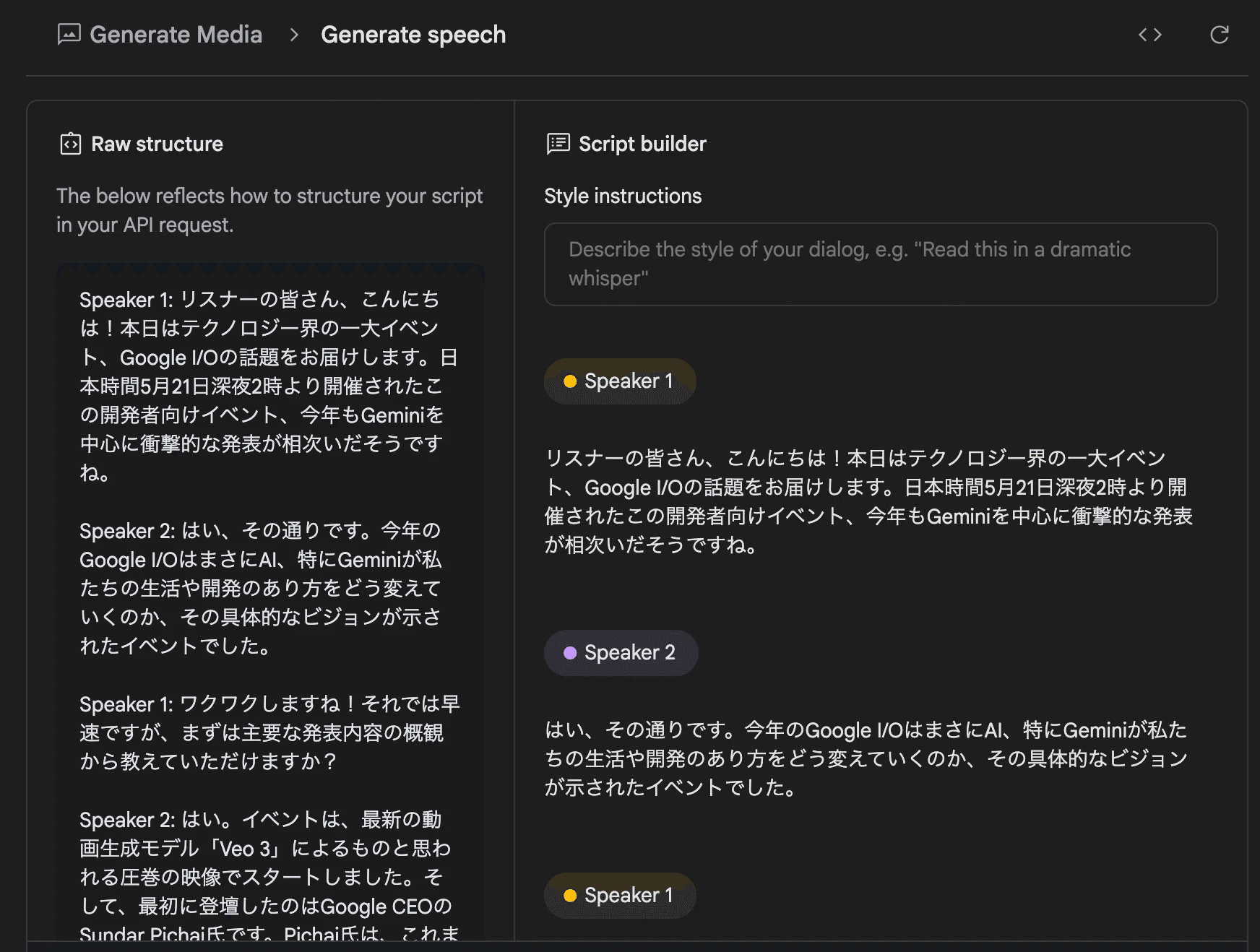Open Speaker 1 chip above the リスナーの皆さん text
The width and height of the screenshot is (1260, 952).
(621, 381)
